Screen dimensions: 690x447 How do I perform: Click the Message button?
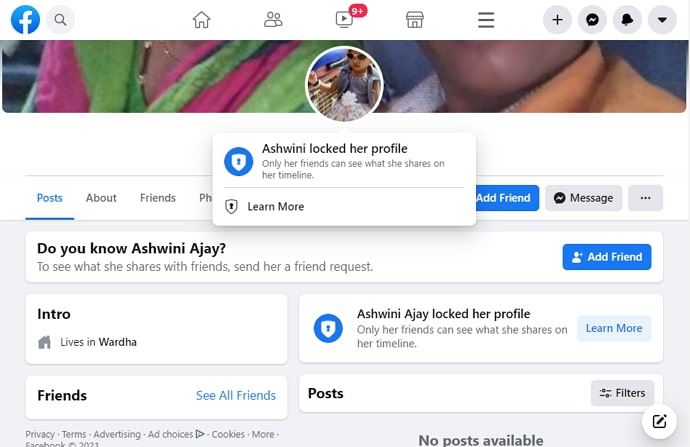tap(584, 198)
